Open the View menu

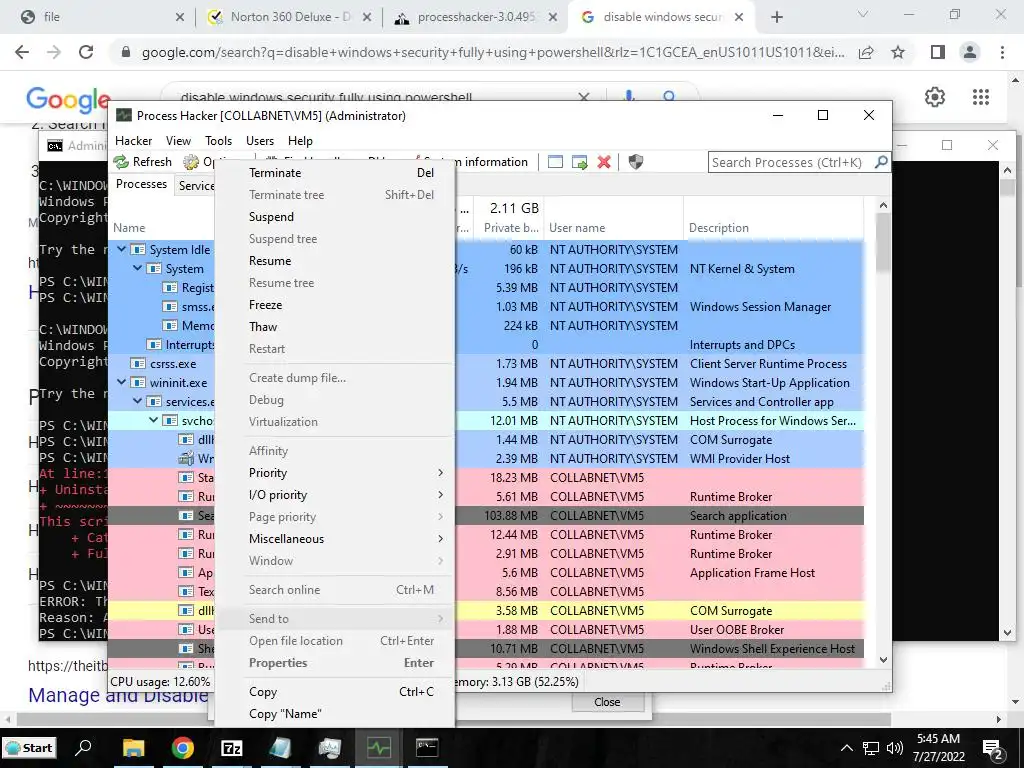point(178,140)
